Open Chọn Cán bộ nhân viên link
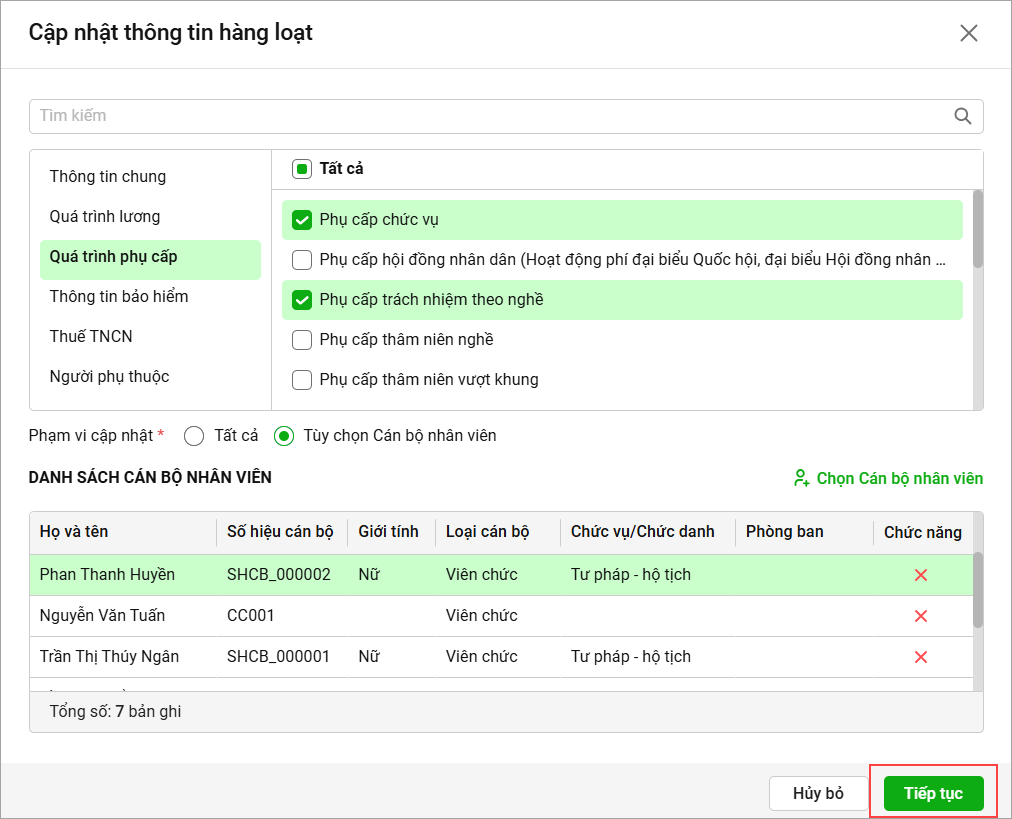The height and width of the screenshot is (819, 1012). click(x=899, y=478)
